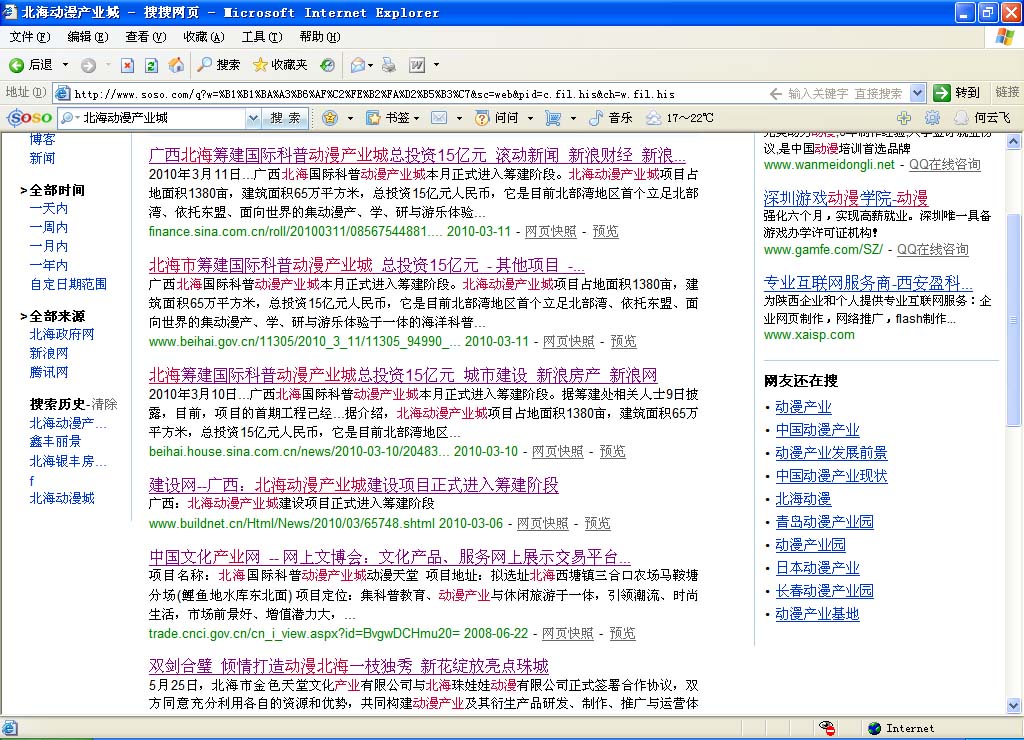This screenshot has width=1024, height=740.
Task: Open the History clock icon
Action: click(x=327, y=65)
